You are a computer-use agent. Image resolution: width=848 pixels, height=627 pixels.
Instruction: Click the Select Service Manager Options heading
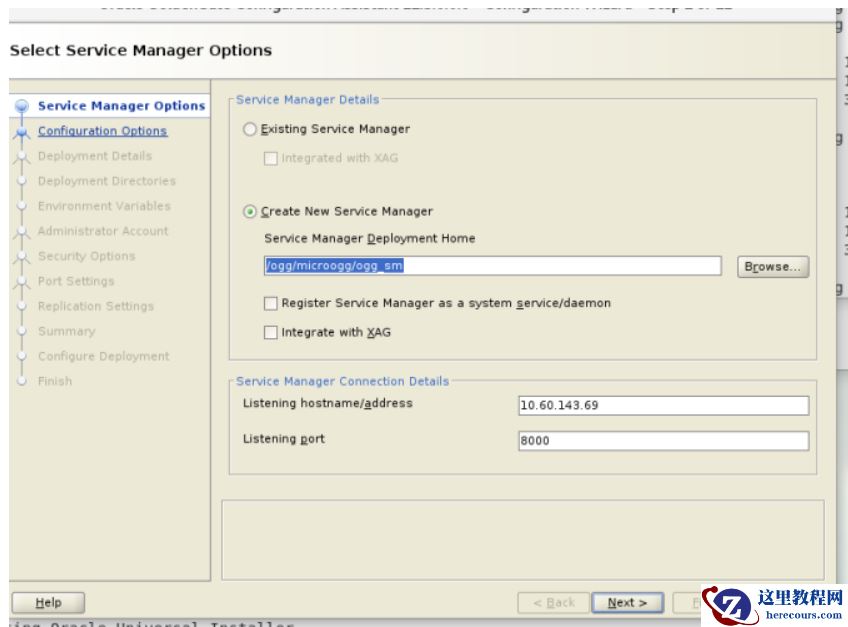(x=141, y=50)
